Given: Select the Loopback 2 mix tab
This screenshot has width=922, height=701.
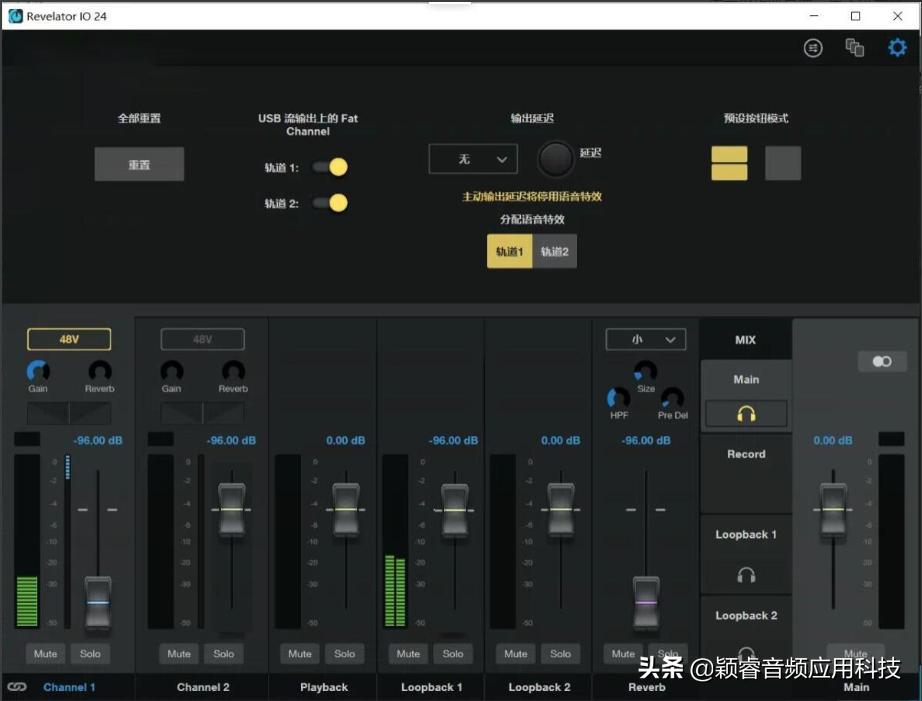Looking at the screenshot, I should pos(746,615).
